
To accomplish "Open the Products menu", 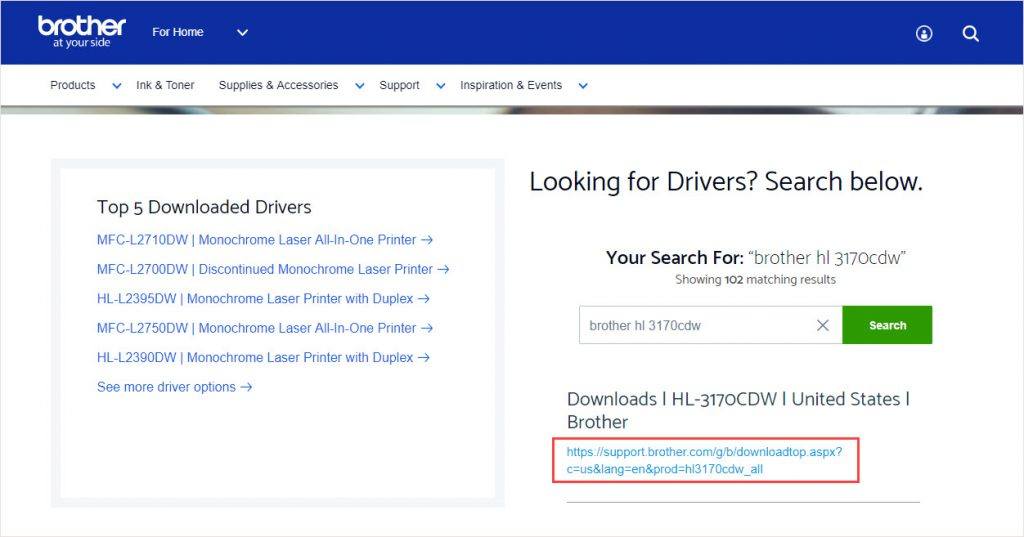I will (x=72, y=85).
